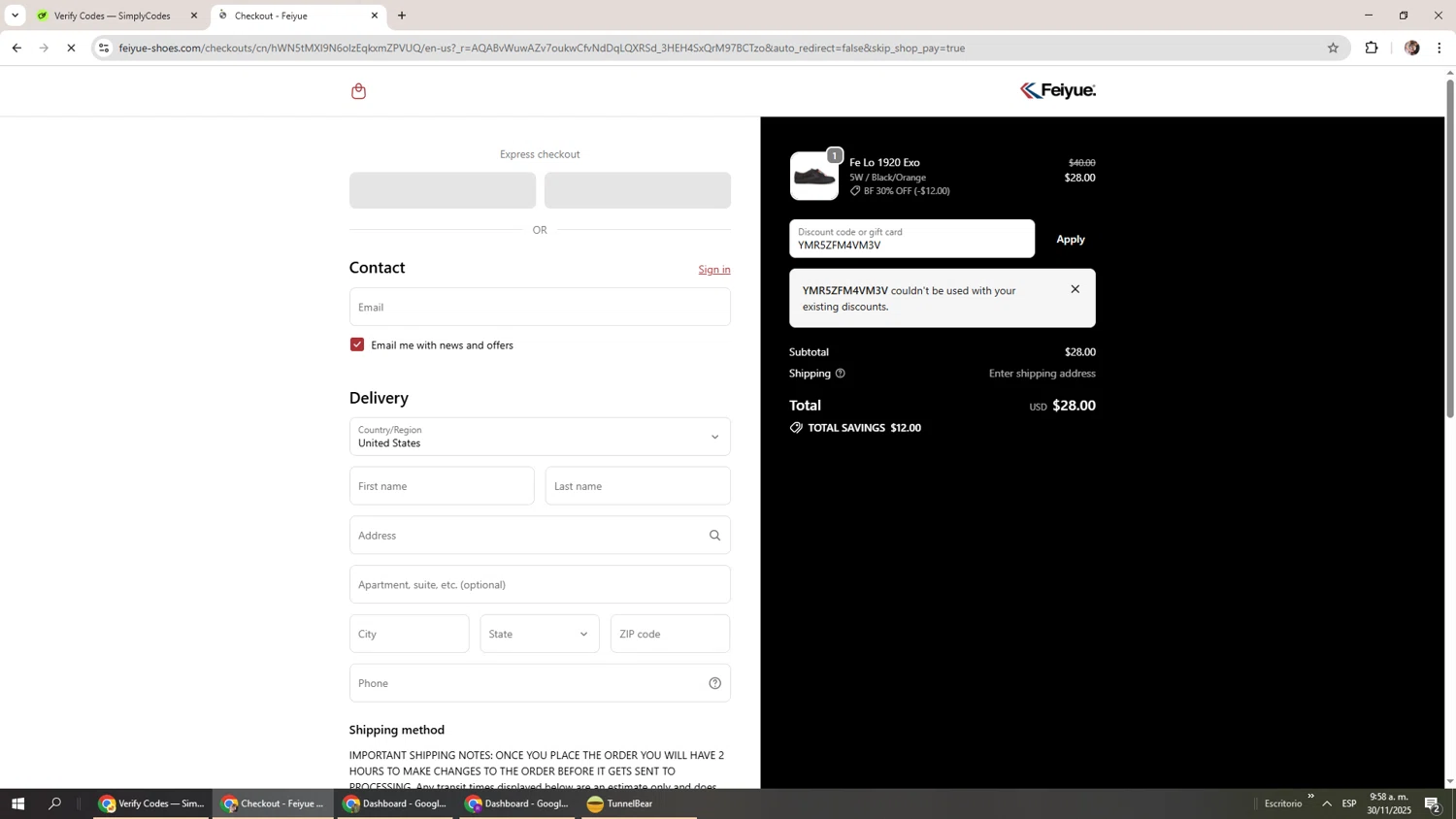Click the TOTAL SAVINGS $12.00 text
Screen dimensions: 1456x819
click(864, 428)
